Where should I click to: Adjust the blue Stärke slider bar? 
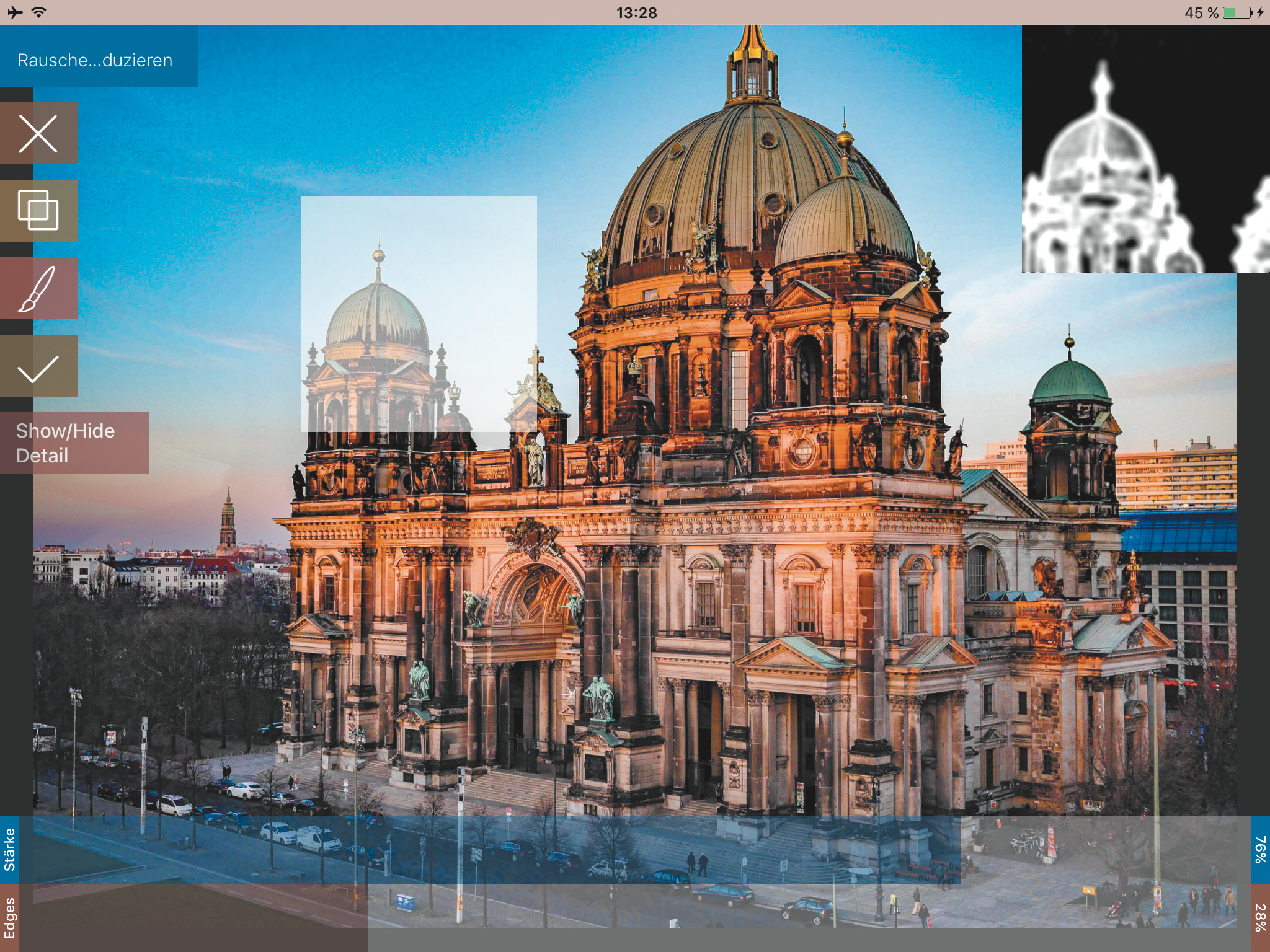[x=490, y=850]
